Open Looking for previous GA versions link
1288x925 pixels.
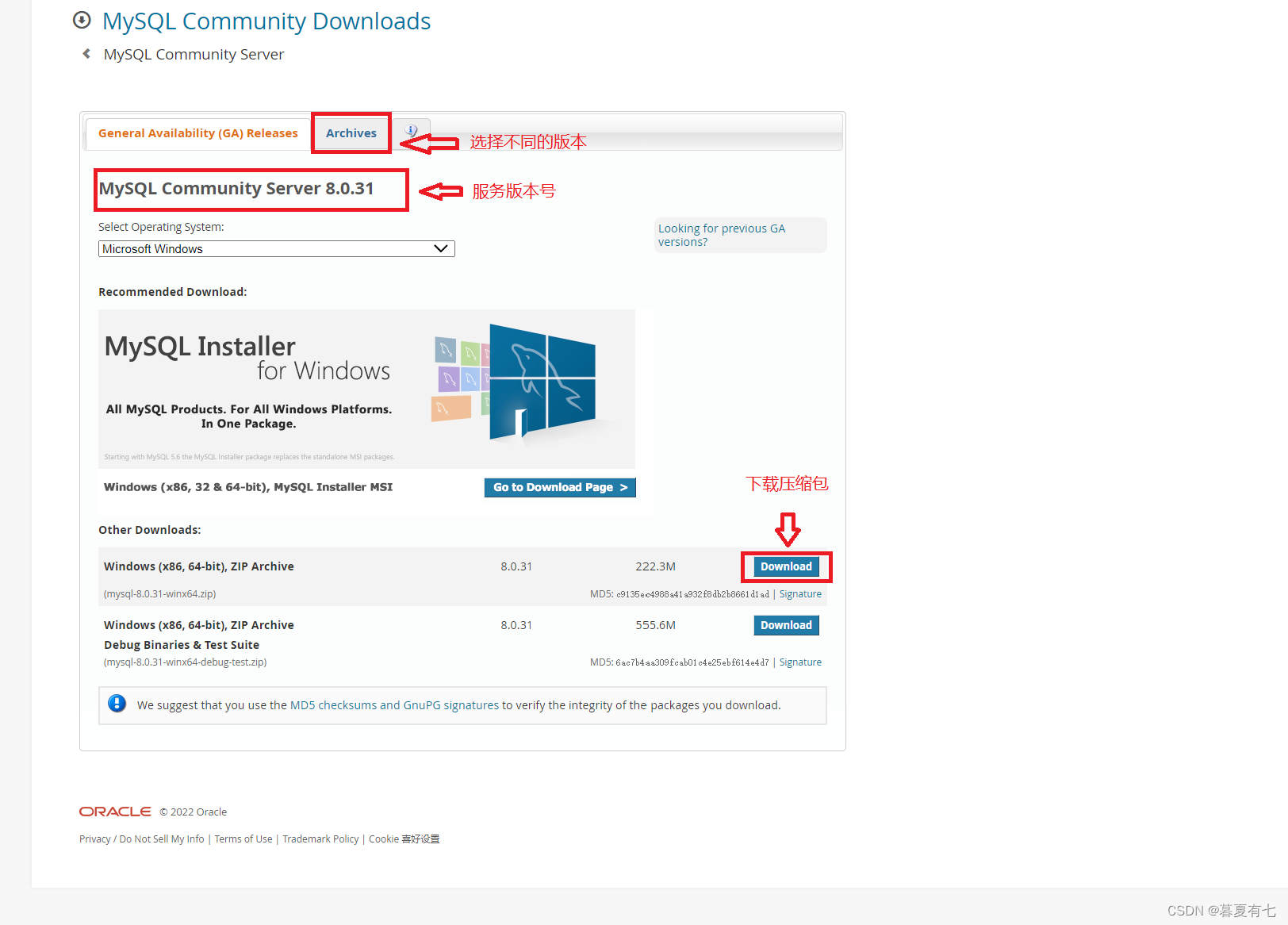722,235
